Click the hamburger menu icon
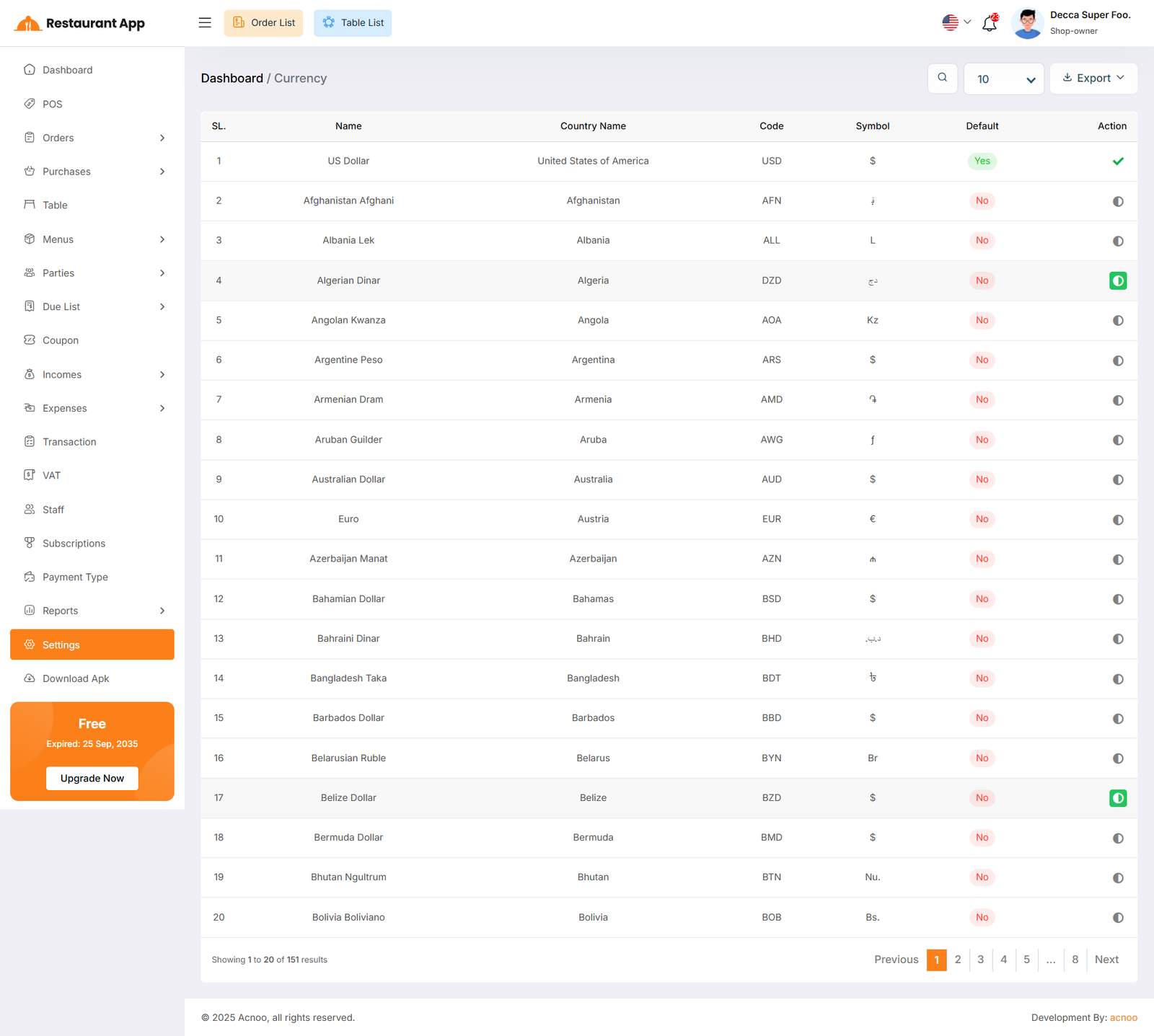 (205, 23)
